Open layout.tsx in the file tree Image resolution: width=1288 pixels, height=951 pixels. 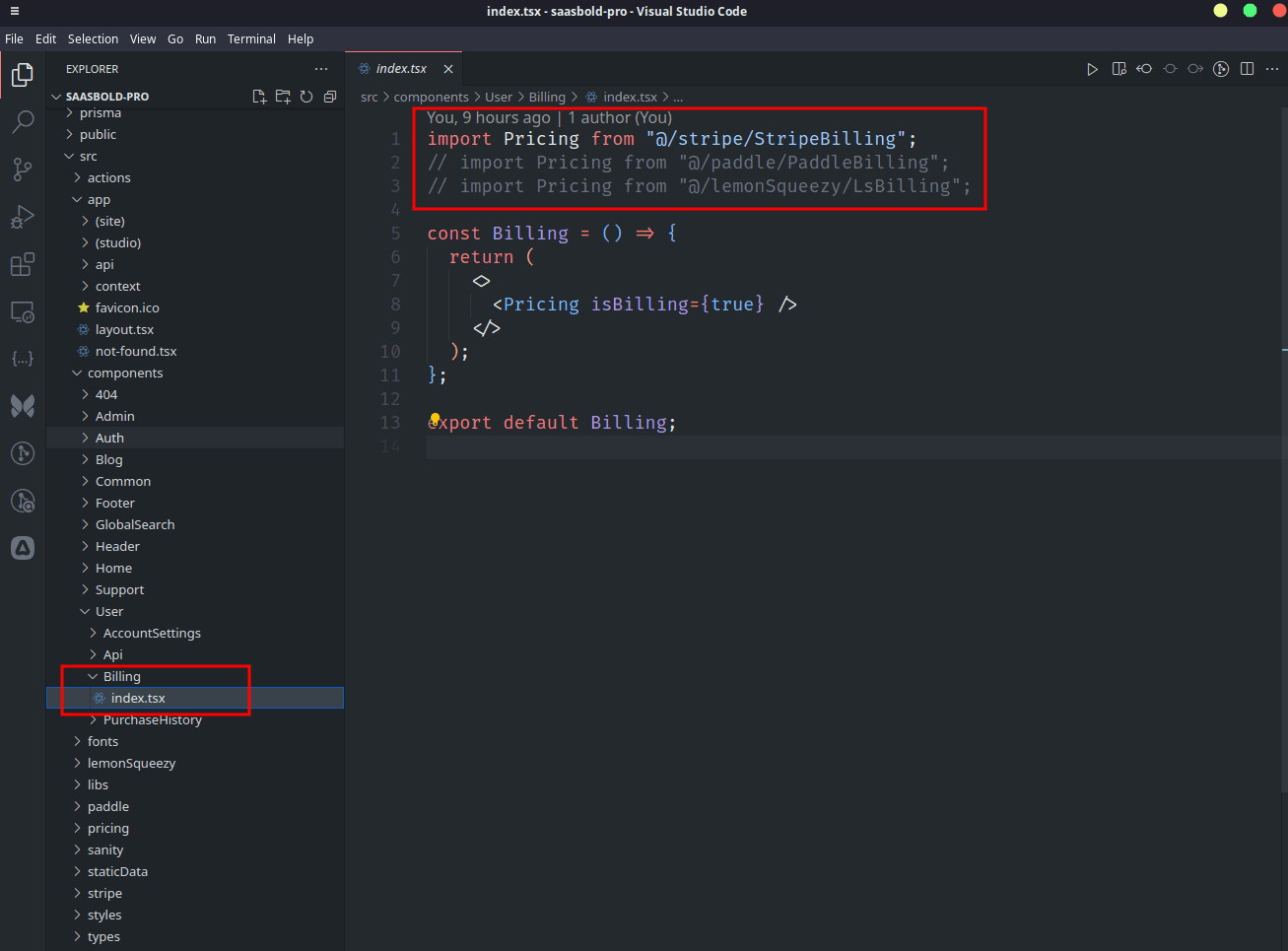click(124, 329)
